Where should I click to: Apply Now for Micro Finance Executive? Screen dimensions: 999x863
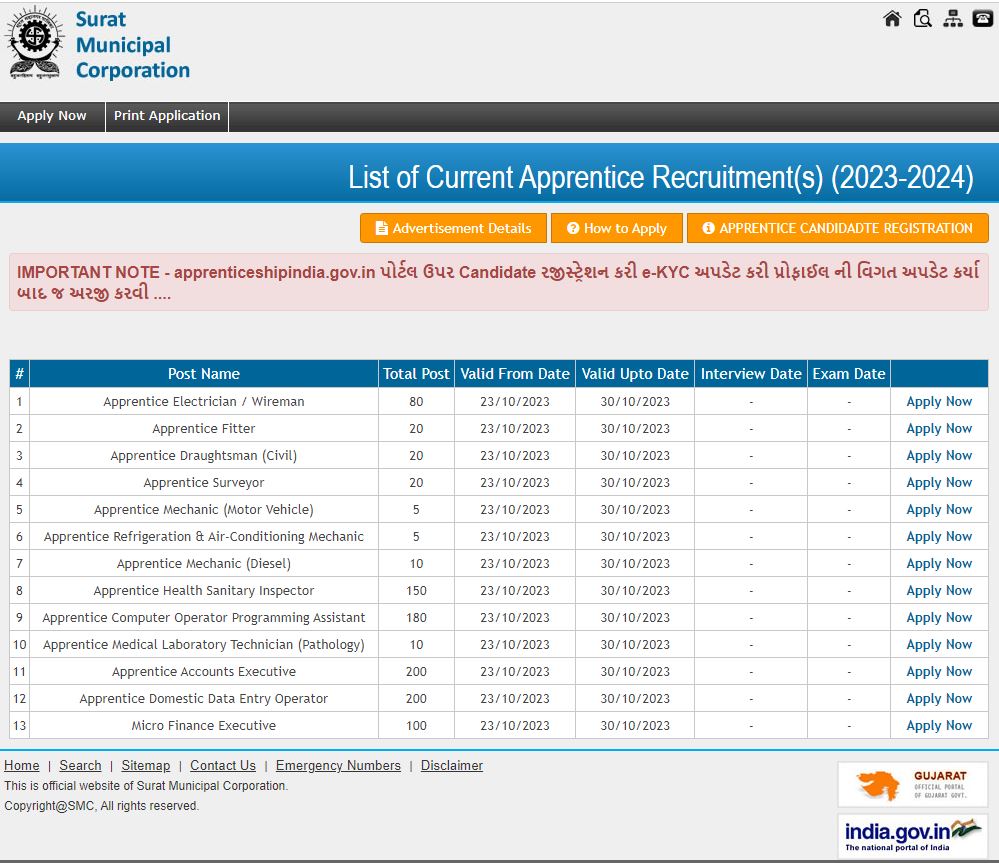[x=939, y=726]
